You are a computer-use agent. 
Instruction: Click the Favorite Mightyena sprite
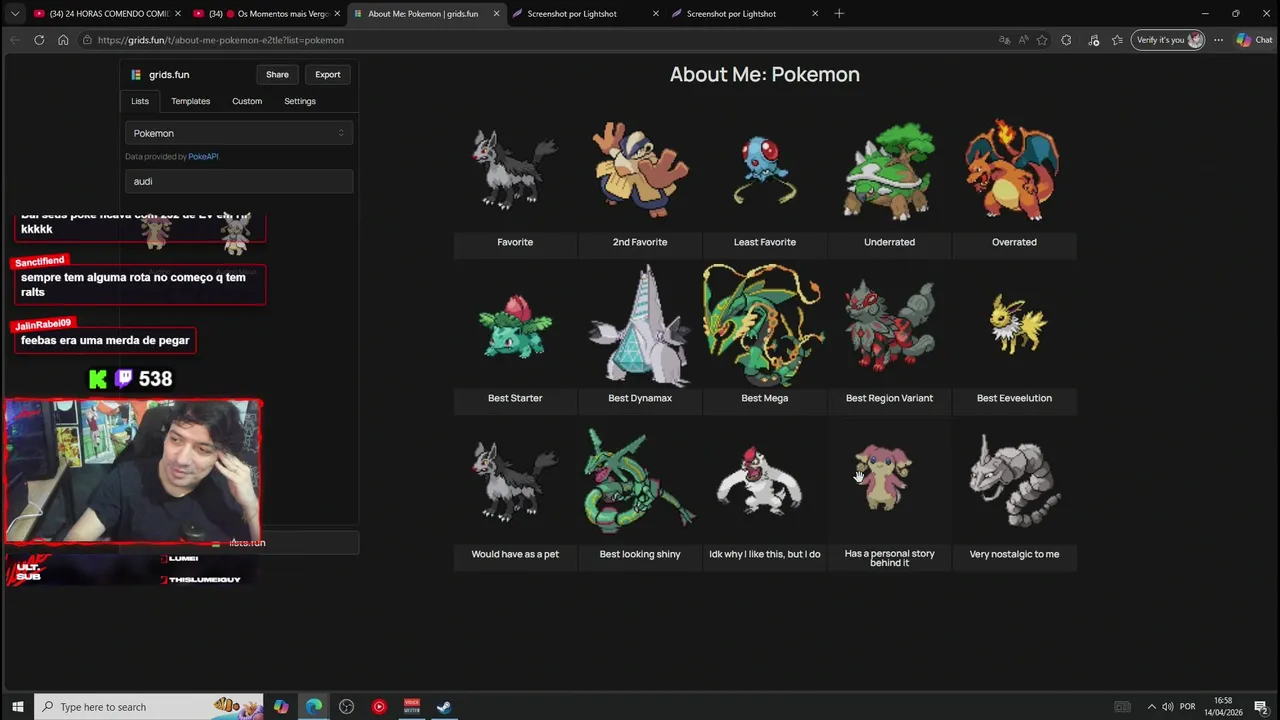(515, 171)
